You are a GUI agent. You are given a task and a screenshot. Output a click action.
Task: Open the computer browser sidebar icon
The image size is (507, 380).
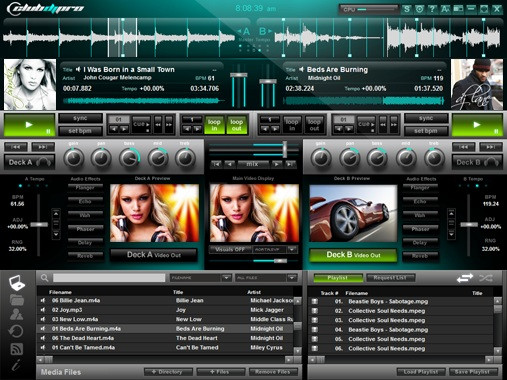(x=17, y=283)
